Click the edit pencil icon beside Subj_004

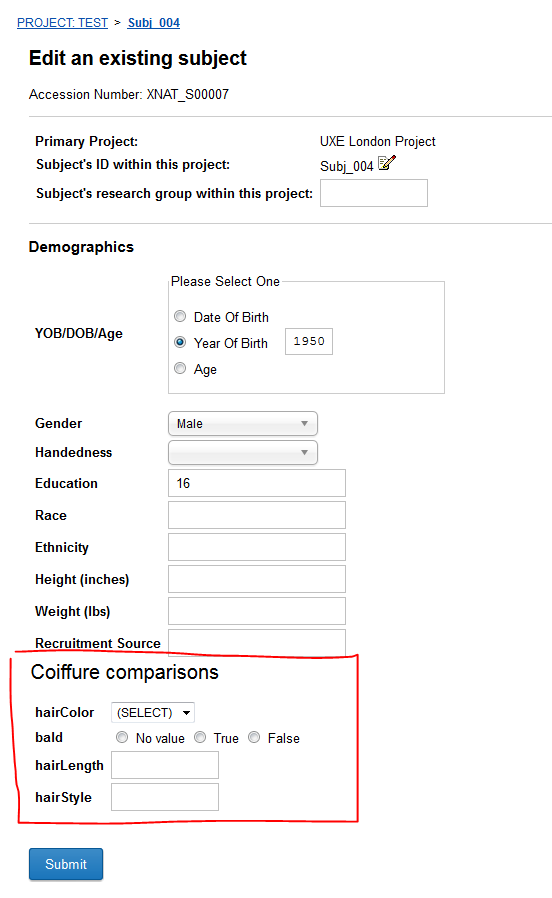click(387, 163)
